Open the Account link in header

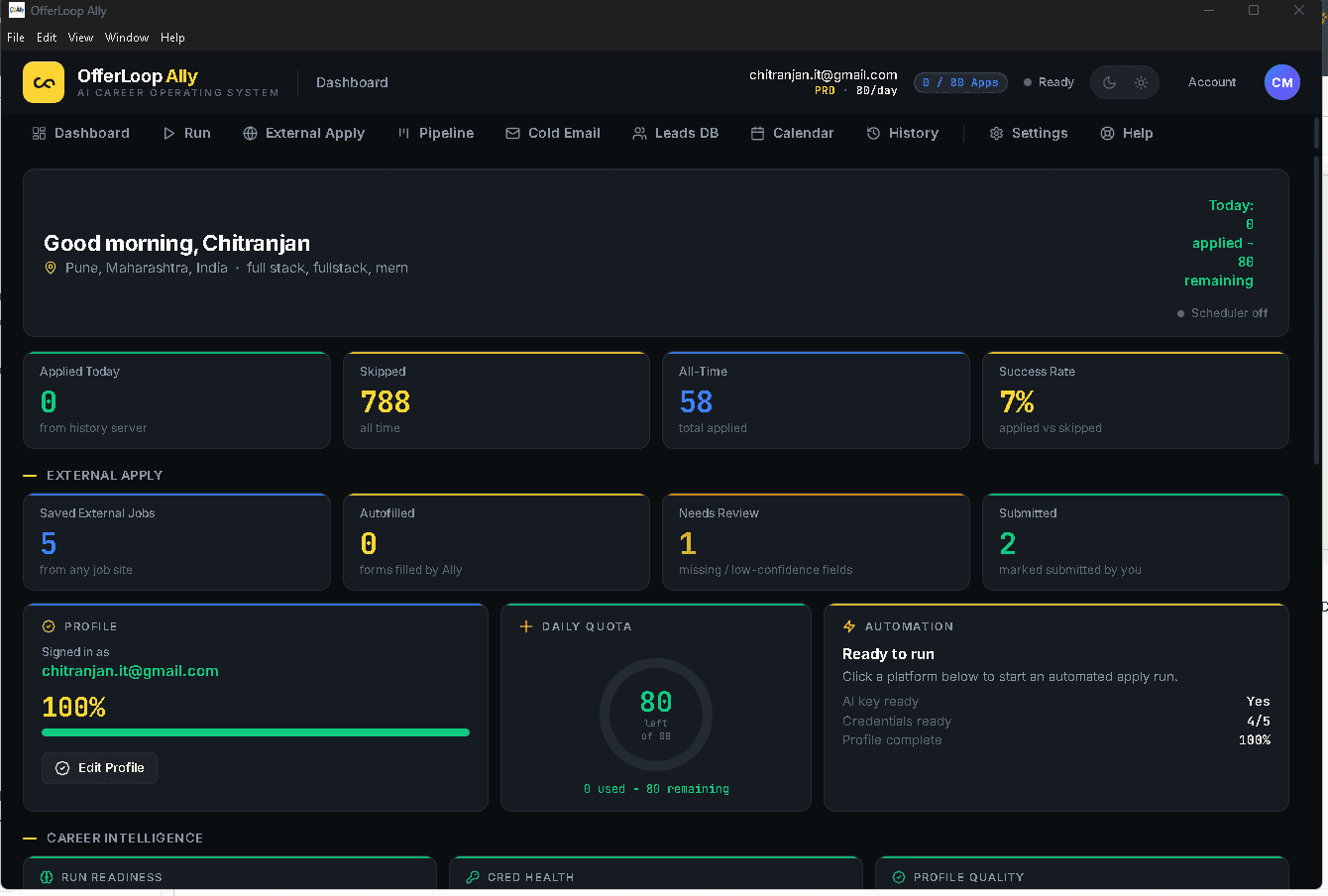pos(1212,82)
